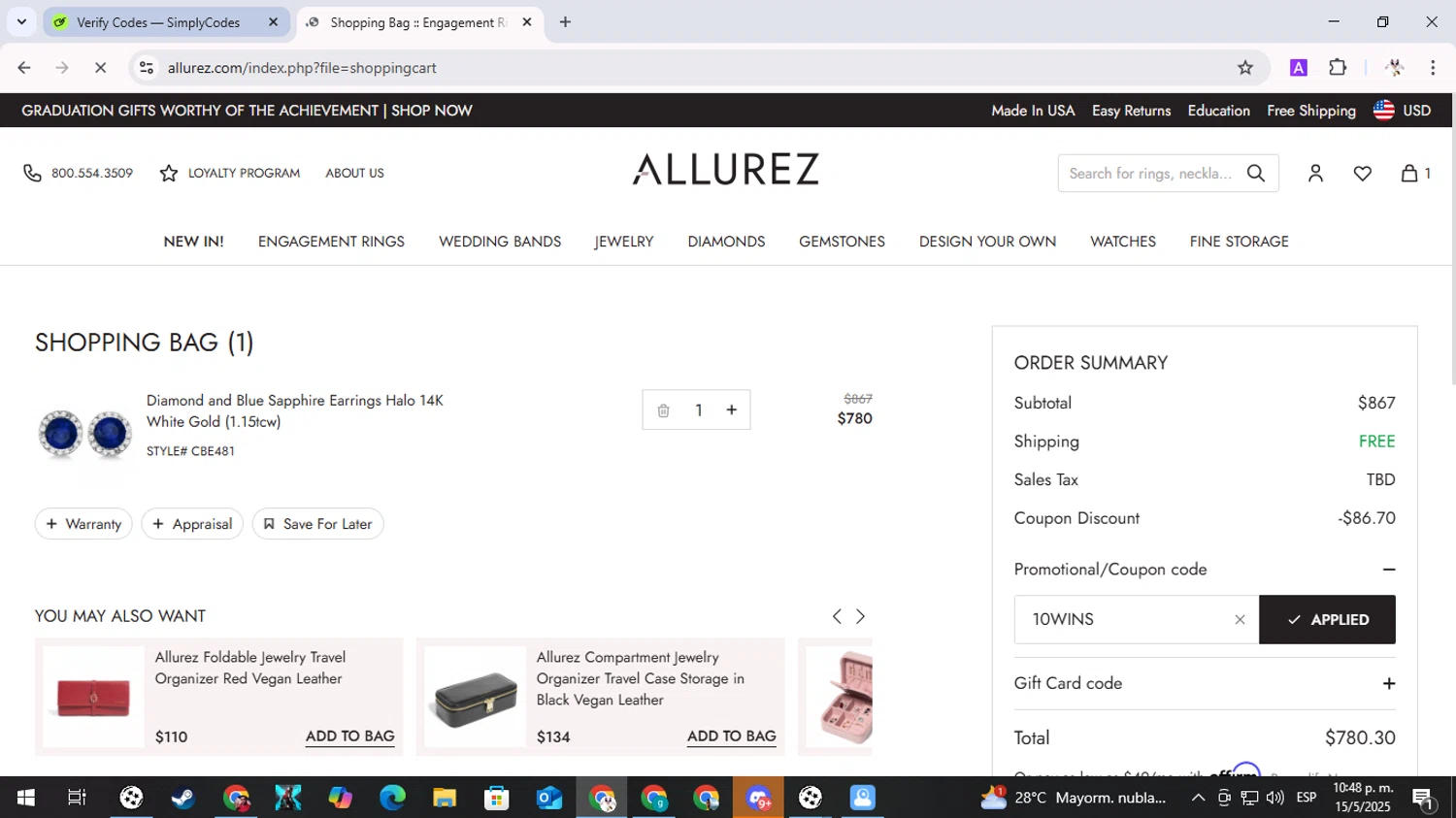Image resolution: width=1456 pixels, height=818 pixels.
Task: Add the Black Vegan Leather case to bag
Action: pos(731,736)
